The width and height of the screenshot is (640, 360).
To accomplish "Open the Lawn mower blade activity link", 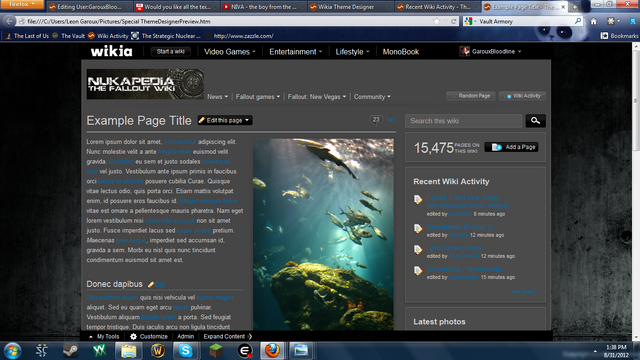I will coord(454,248).
